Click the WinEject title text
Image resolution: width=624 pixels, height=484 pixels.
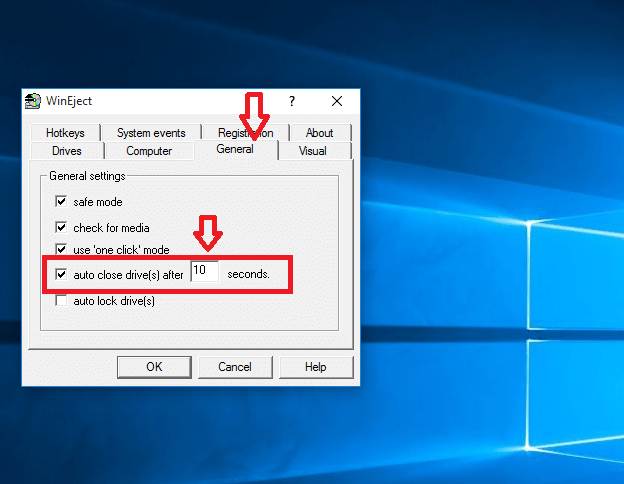(69, 101)
